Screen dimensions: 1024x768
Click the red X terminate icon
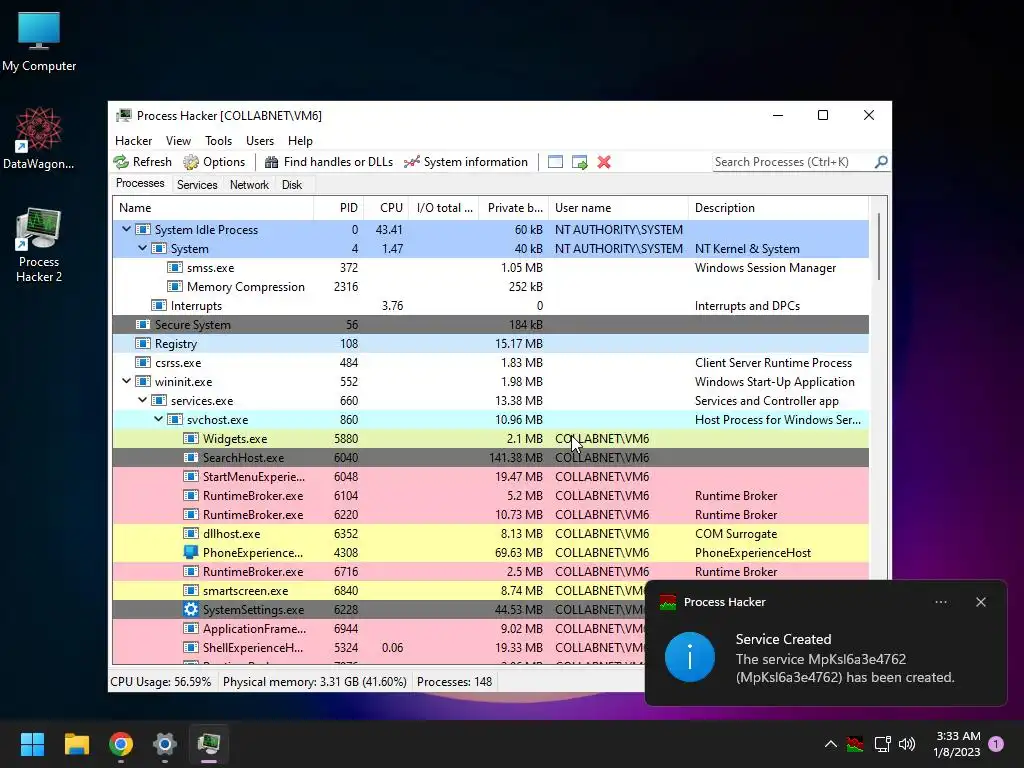point(604,162)
